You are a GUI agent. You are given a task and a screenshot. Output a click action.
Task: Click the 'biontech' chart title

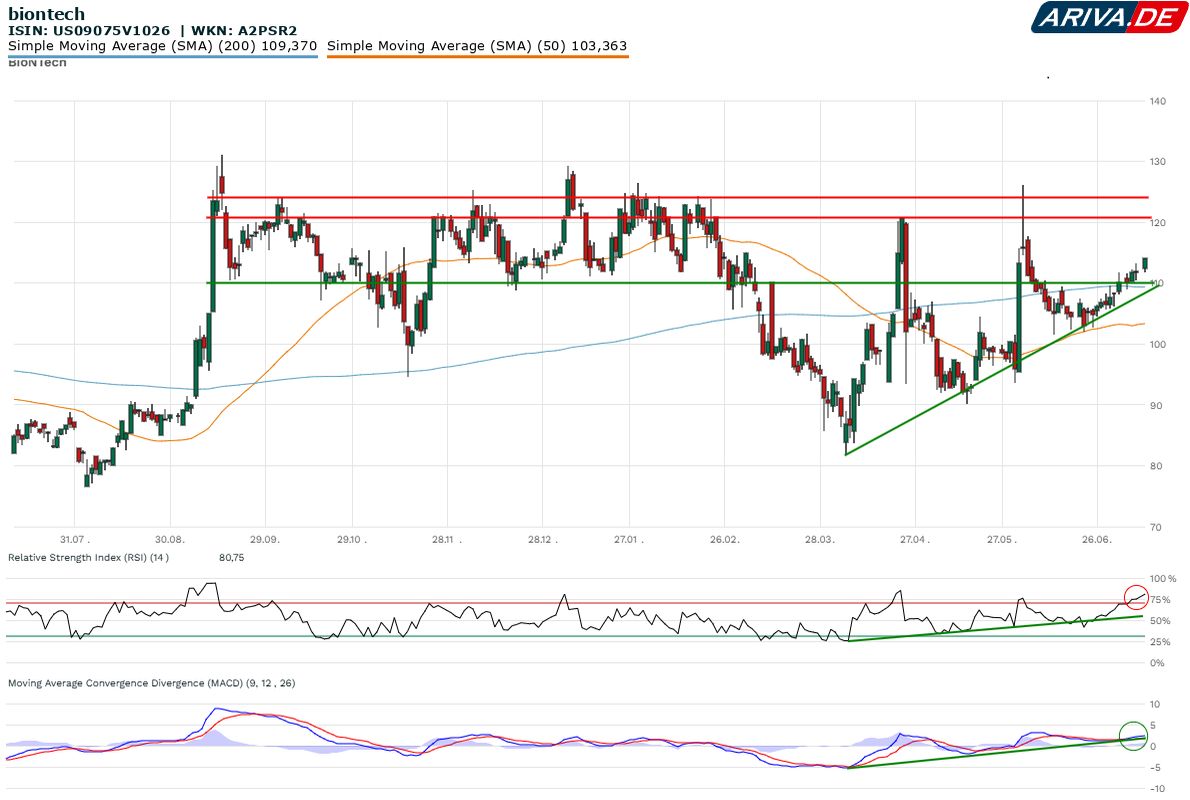pyautogui.click(x=46, y=14)
